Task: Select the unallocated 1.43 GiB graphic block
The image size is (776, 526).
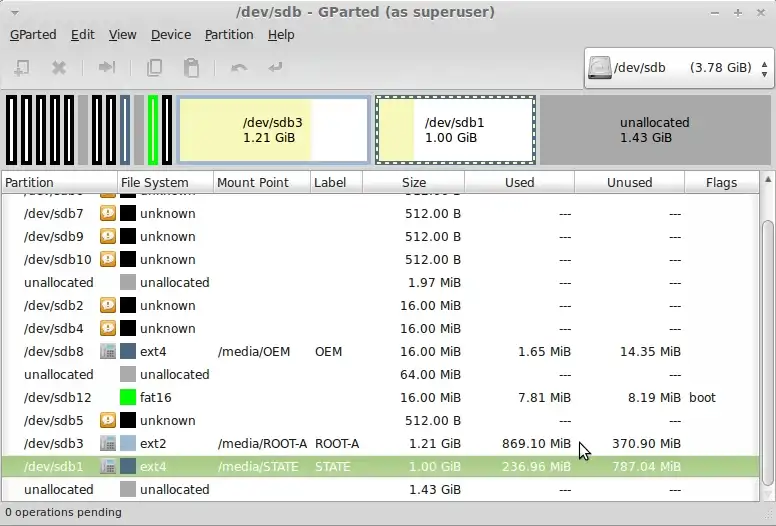Action: [x=654, y=130]
